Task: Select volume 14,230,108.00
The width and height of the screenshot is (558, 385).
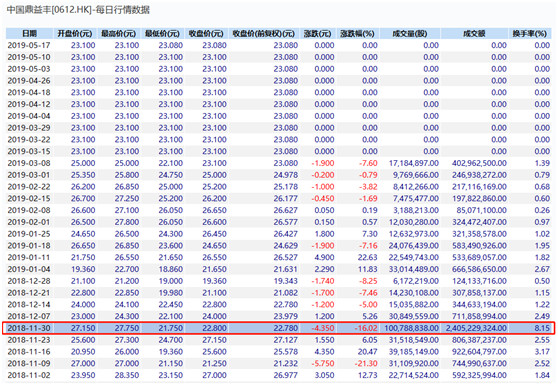Action: click(414, 293)
